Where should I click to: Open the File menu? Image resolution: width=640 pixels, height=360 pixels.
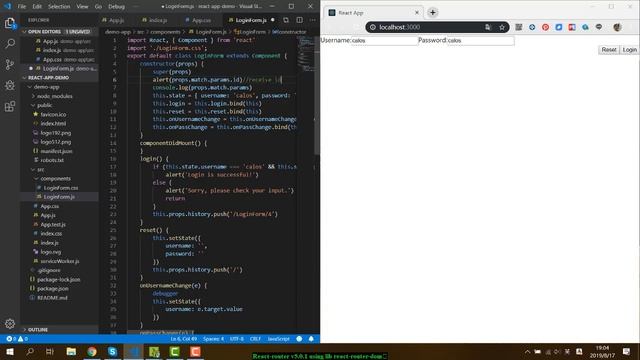coord(22,7)
